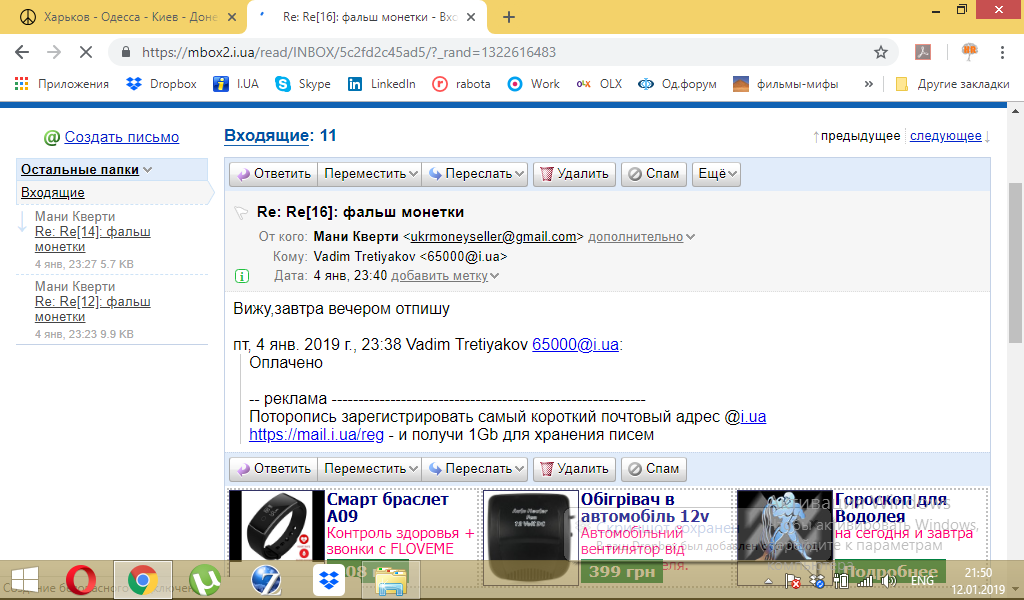Switch to the Re: Re[16]: фальш монетки tab
This screenshot has height=600, width=1024.
point(368,17)
